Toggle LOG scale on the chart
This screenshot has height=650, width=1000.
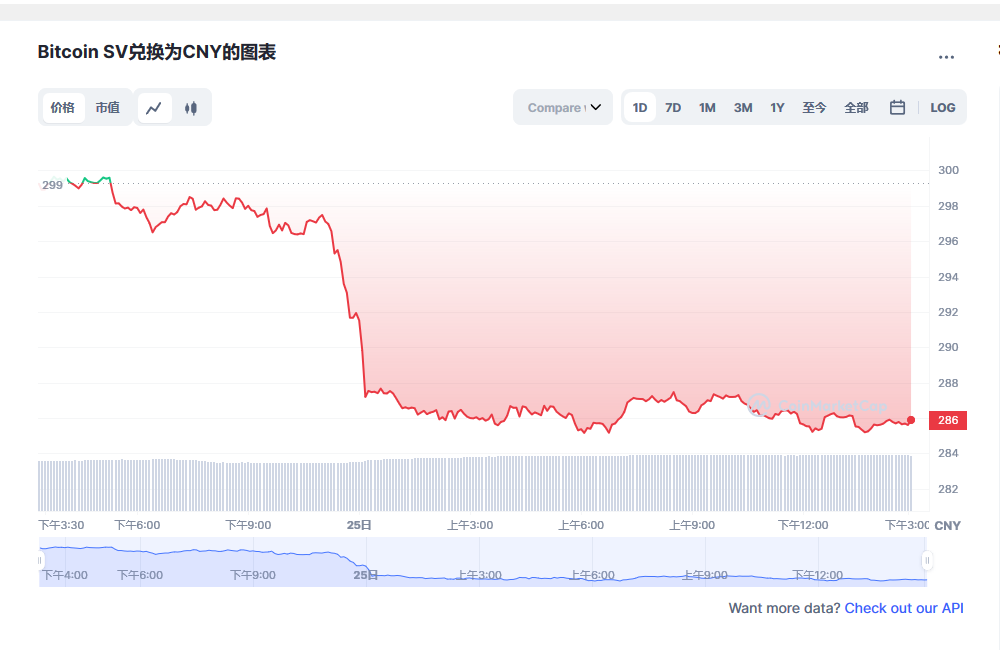coord(943,107)
